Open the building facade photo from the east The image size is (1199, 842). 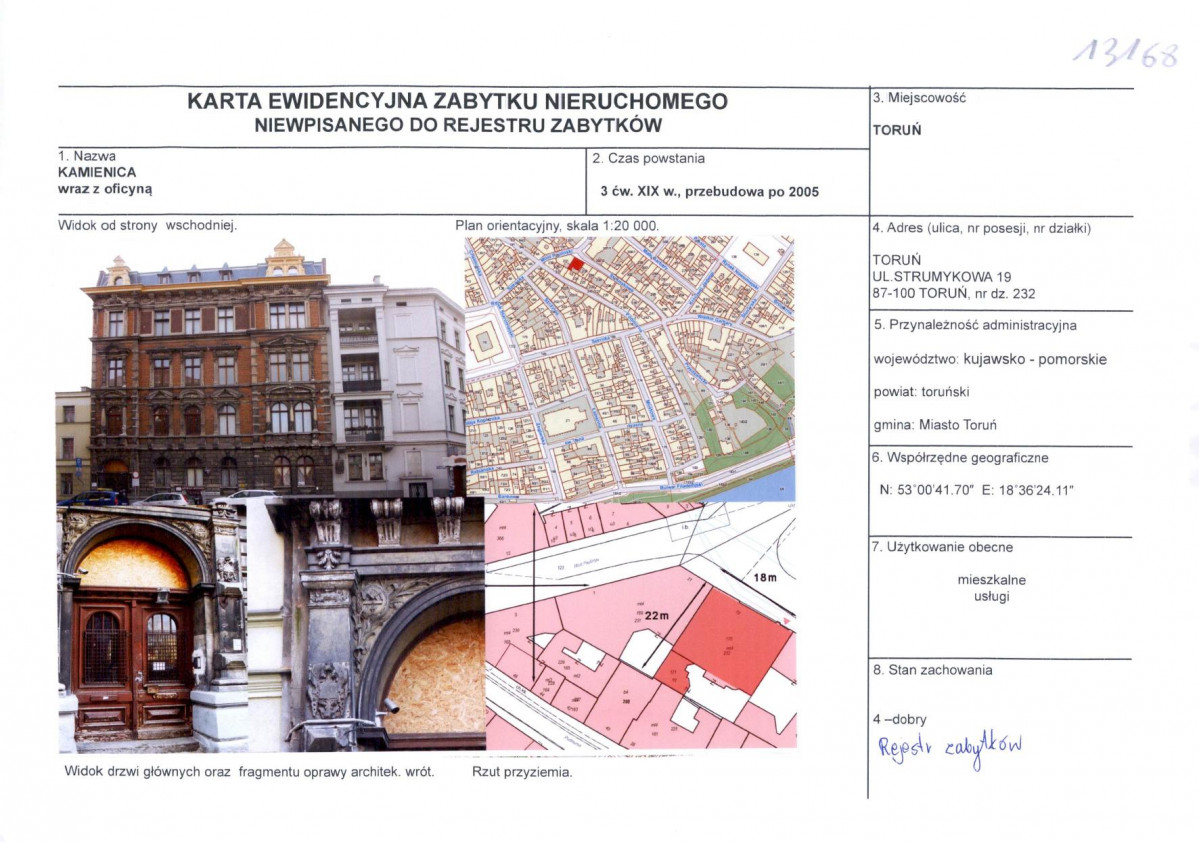tap(262, 368)
